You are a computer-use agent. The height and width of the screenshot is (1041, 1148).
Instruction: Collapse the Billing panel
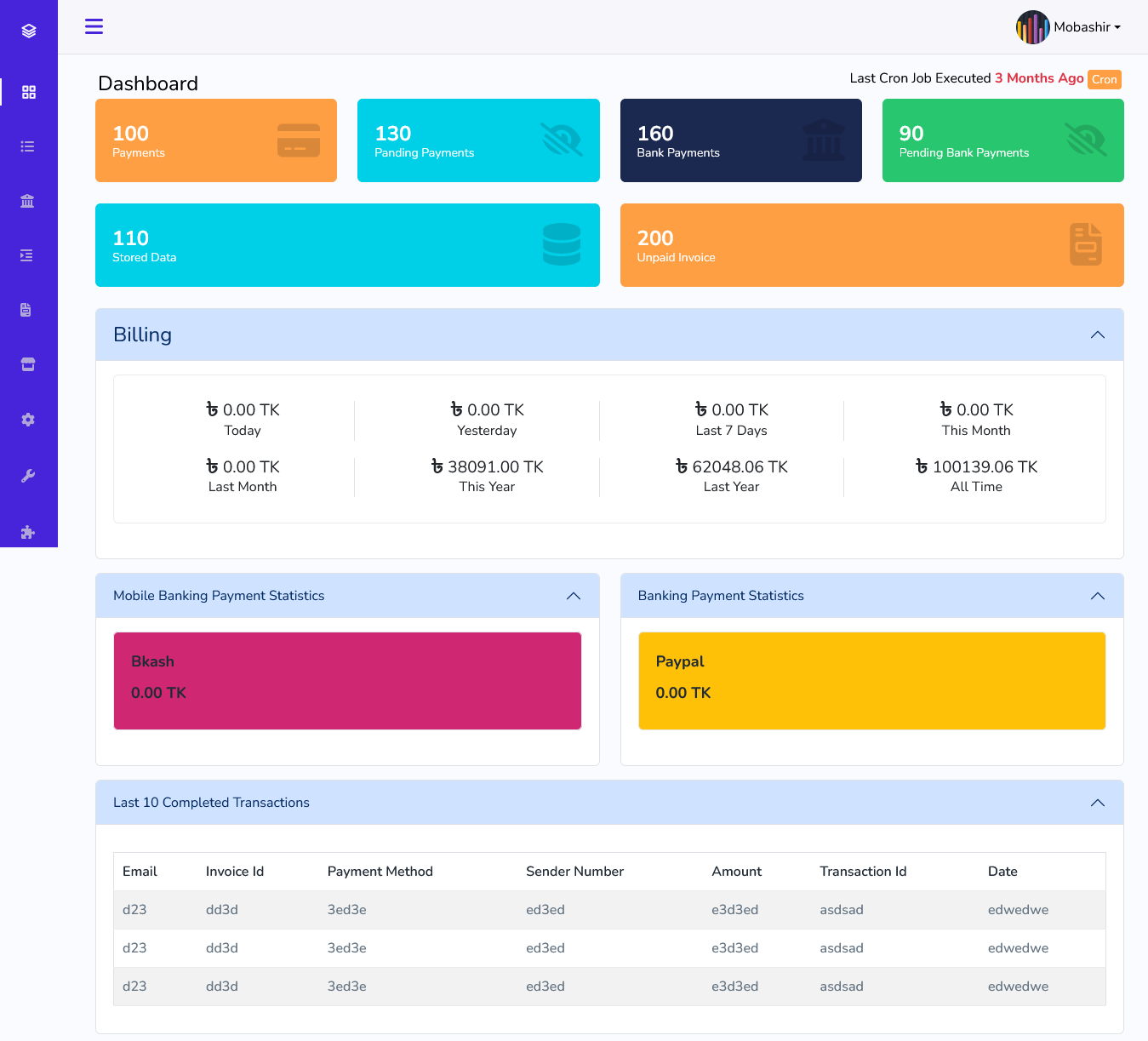pos(1097,335)
